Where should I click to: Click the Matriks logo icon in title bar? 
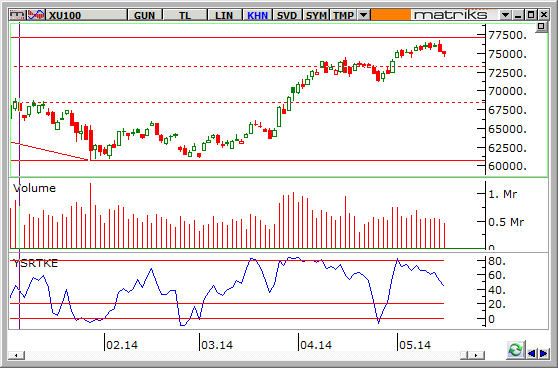pyautogui.click(x=18, y=15)
